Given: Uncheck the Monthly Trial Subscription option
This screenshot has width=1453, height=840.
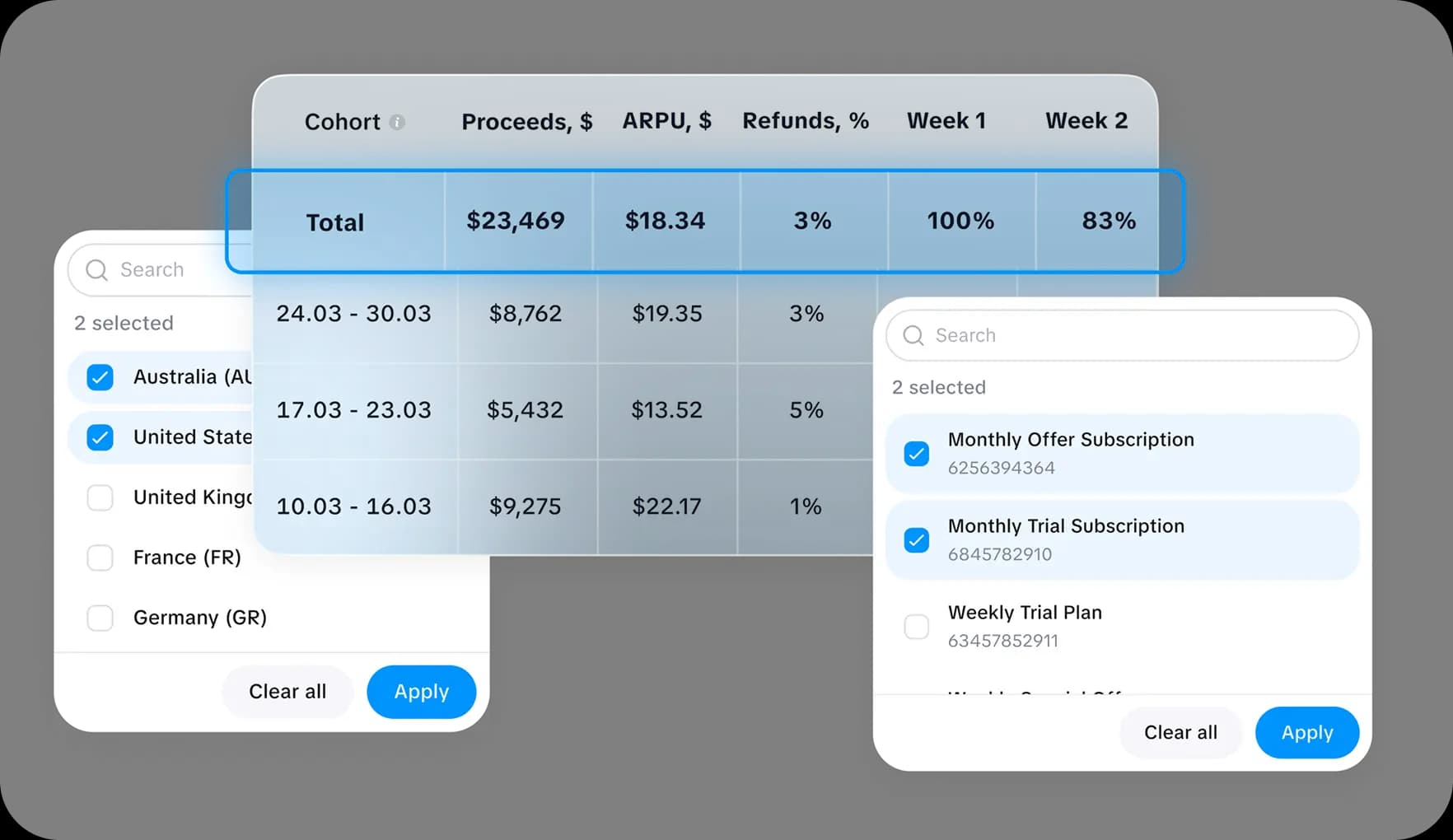Looking at the screenshot, I should click(x=916, y=540).
